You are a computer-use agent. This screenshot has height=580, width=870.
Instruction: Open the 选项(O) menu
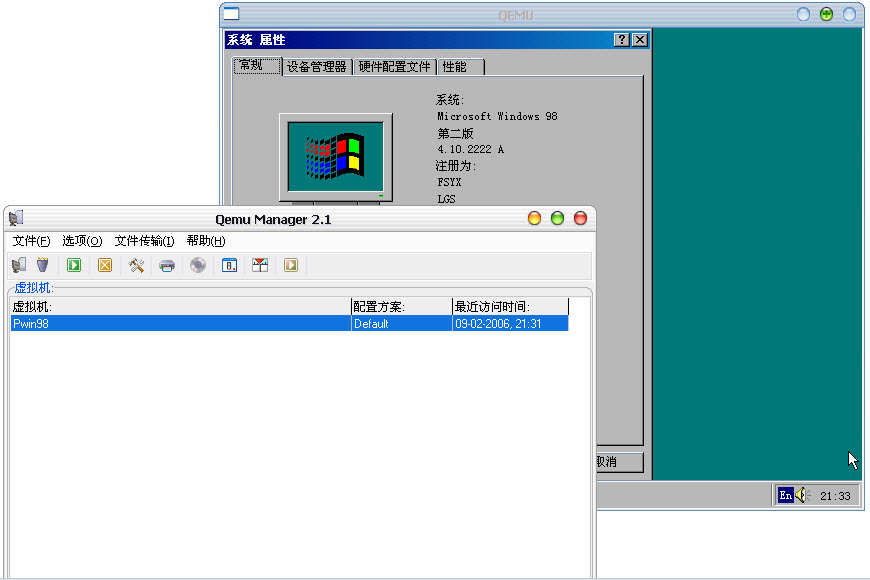(82, 241)
